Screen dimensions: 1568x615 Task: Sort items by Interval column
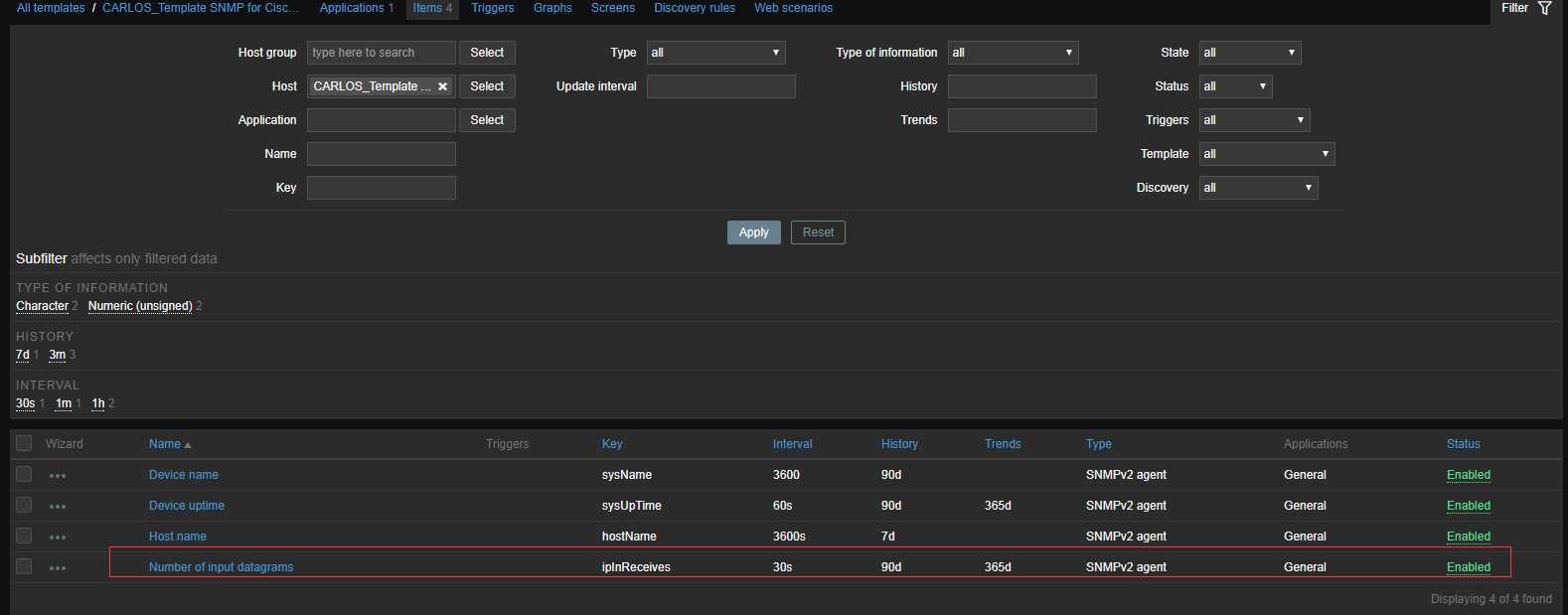coord(793,444)
